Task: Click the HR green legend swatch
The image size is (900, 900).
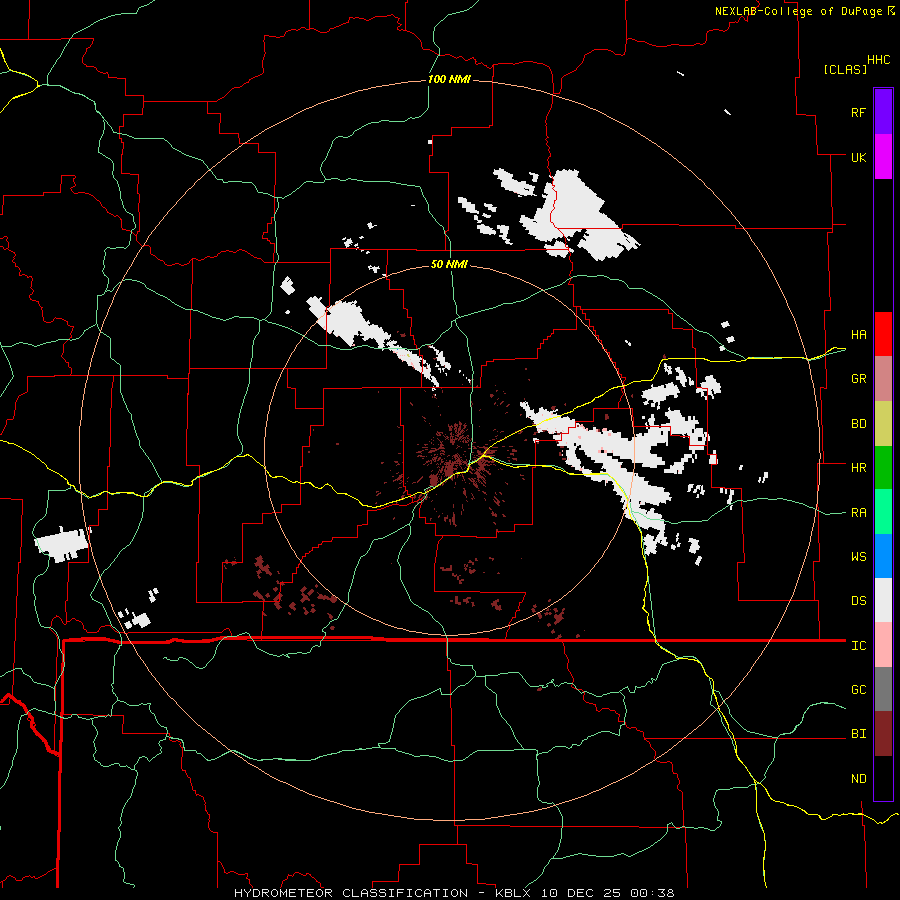Action: tap(883, 468)
